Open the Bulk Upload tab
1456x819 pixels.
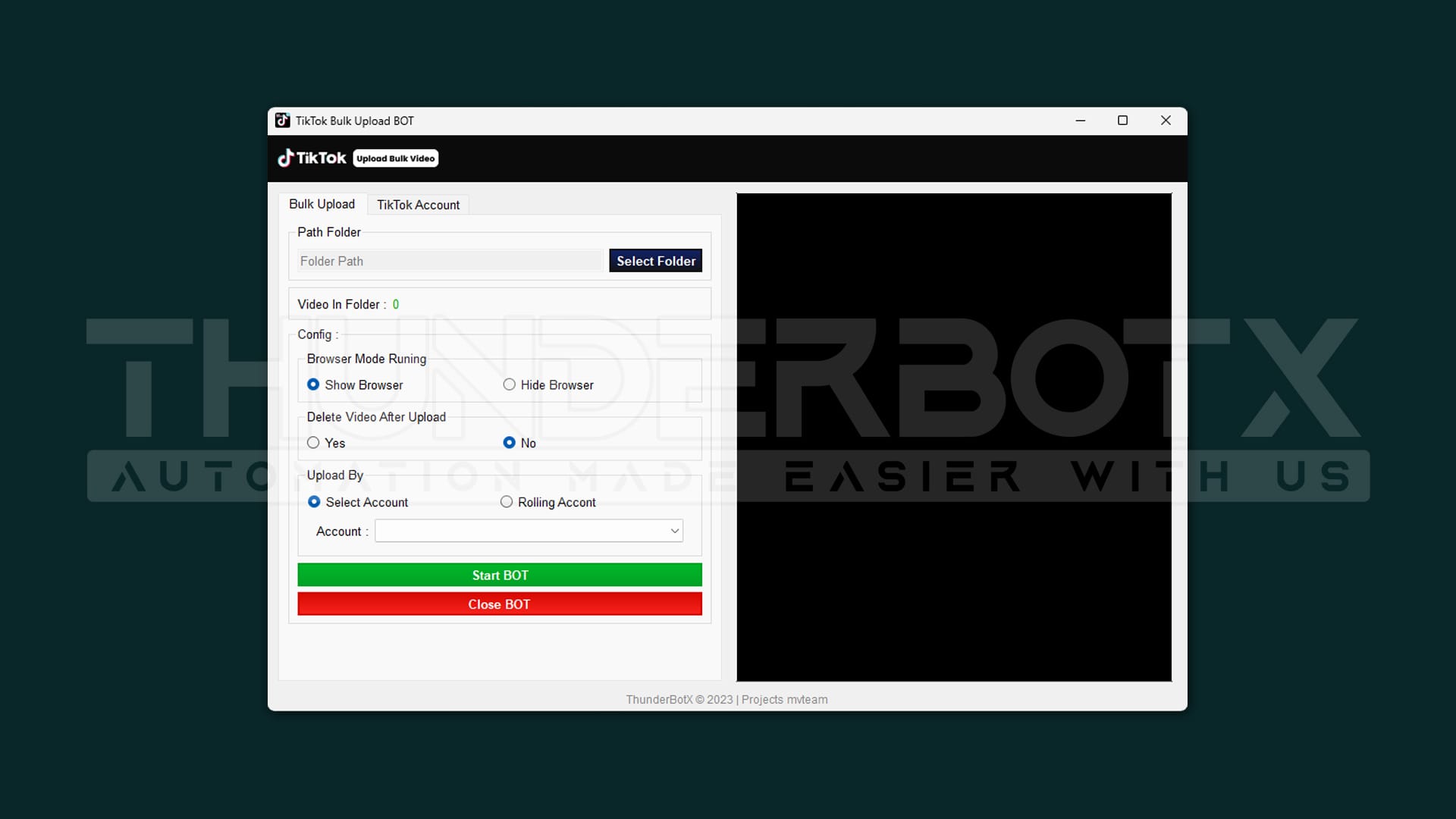tap(322, 204)
